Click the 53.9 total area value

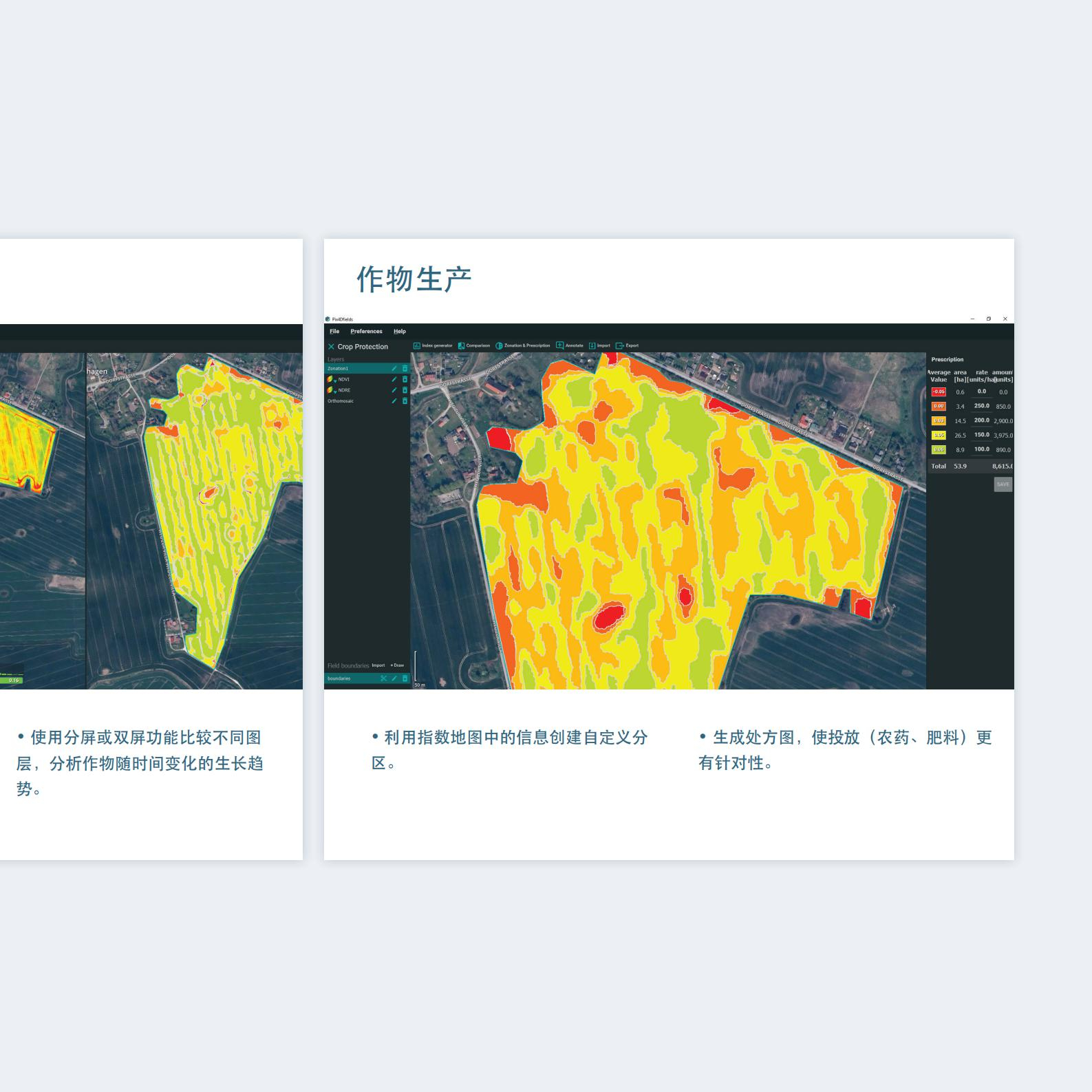960,467
